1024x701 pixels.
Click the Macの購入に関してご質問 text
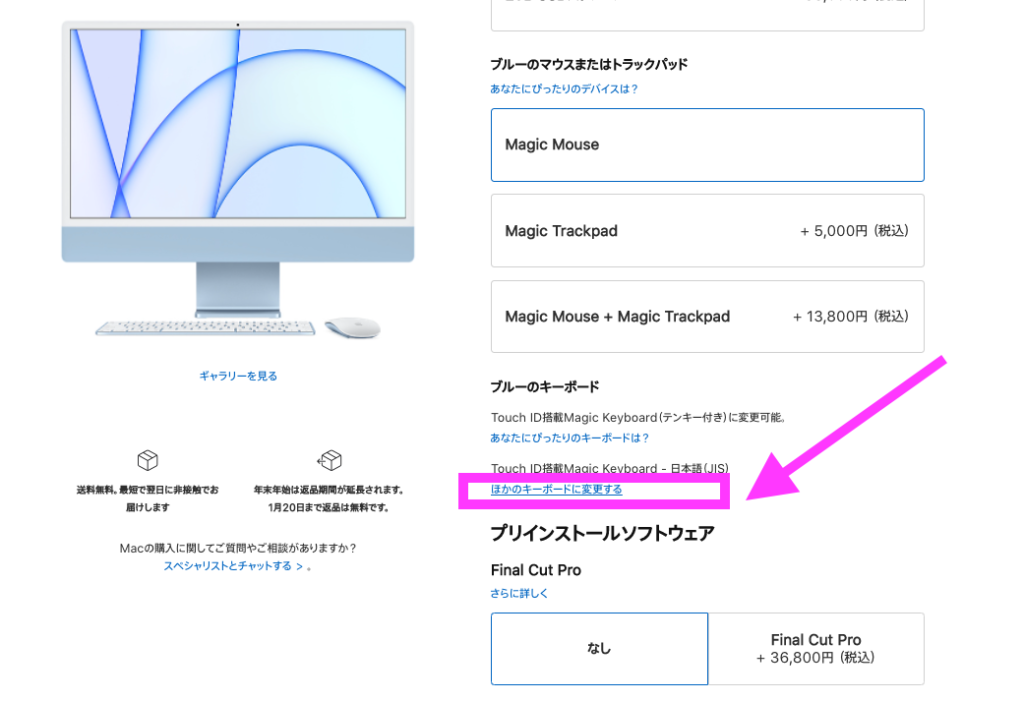coord(238,548)
